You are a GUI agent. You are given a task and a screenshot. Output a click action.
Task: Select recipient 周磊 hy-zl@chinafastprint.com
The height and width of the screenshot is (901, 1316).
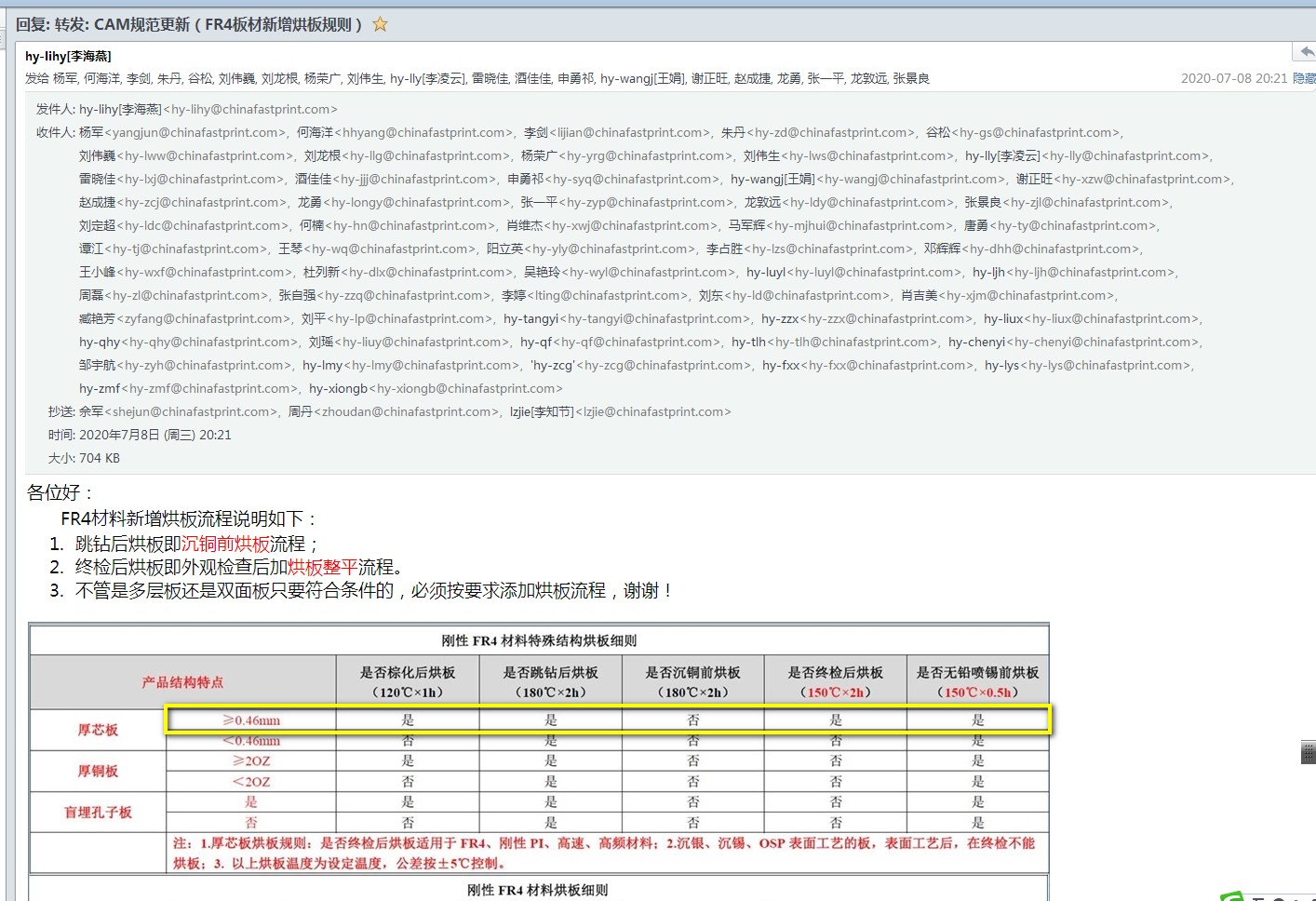pyautogui.click(x=174, y=296)
